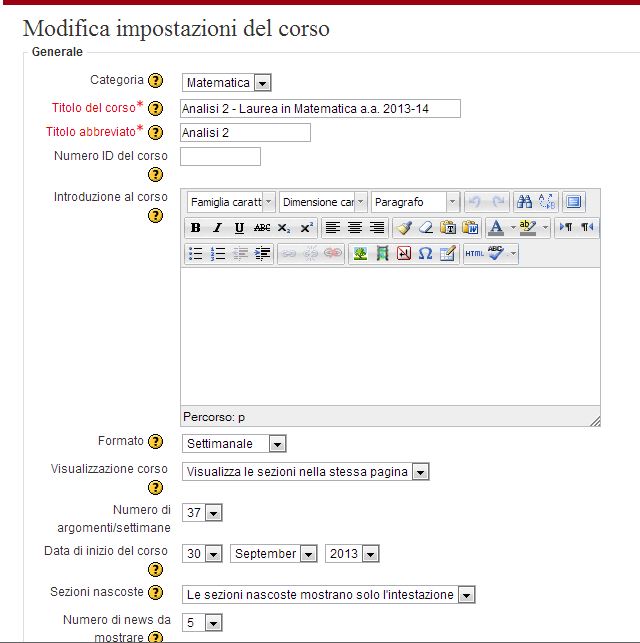Open the spellchecker language arrow
Screen dimensions: 640x643
(513, 254)
